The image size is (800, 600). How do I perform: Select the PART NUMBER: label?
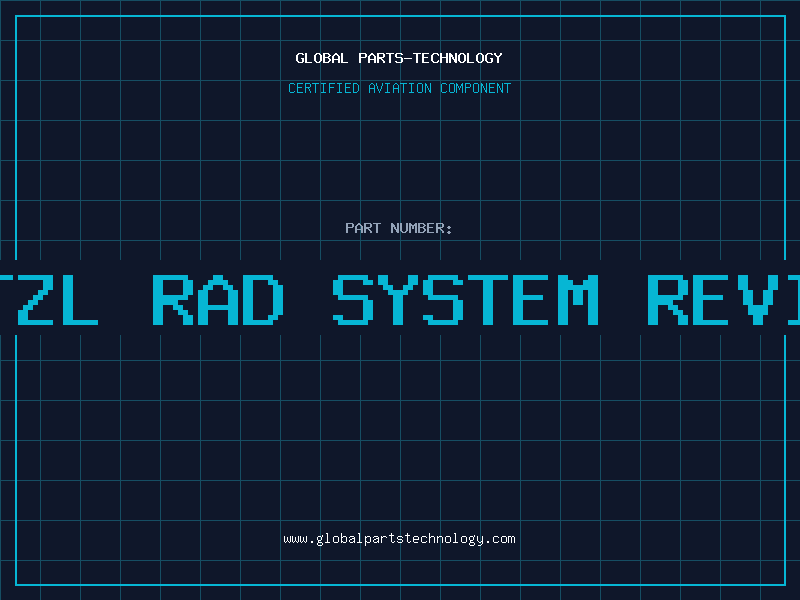399,228
